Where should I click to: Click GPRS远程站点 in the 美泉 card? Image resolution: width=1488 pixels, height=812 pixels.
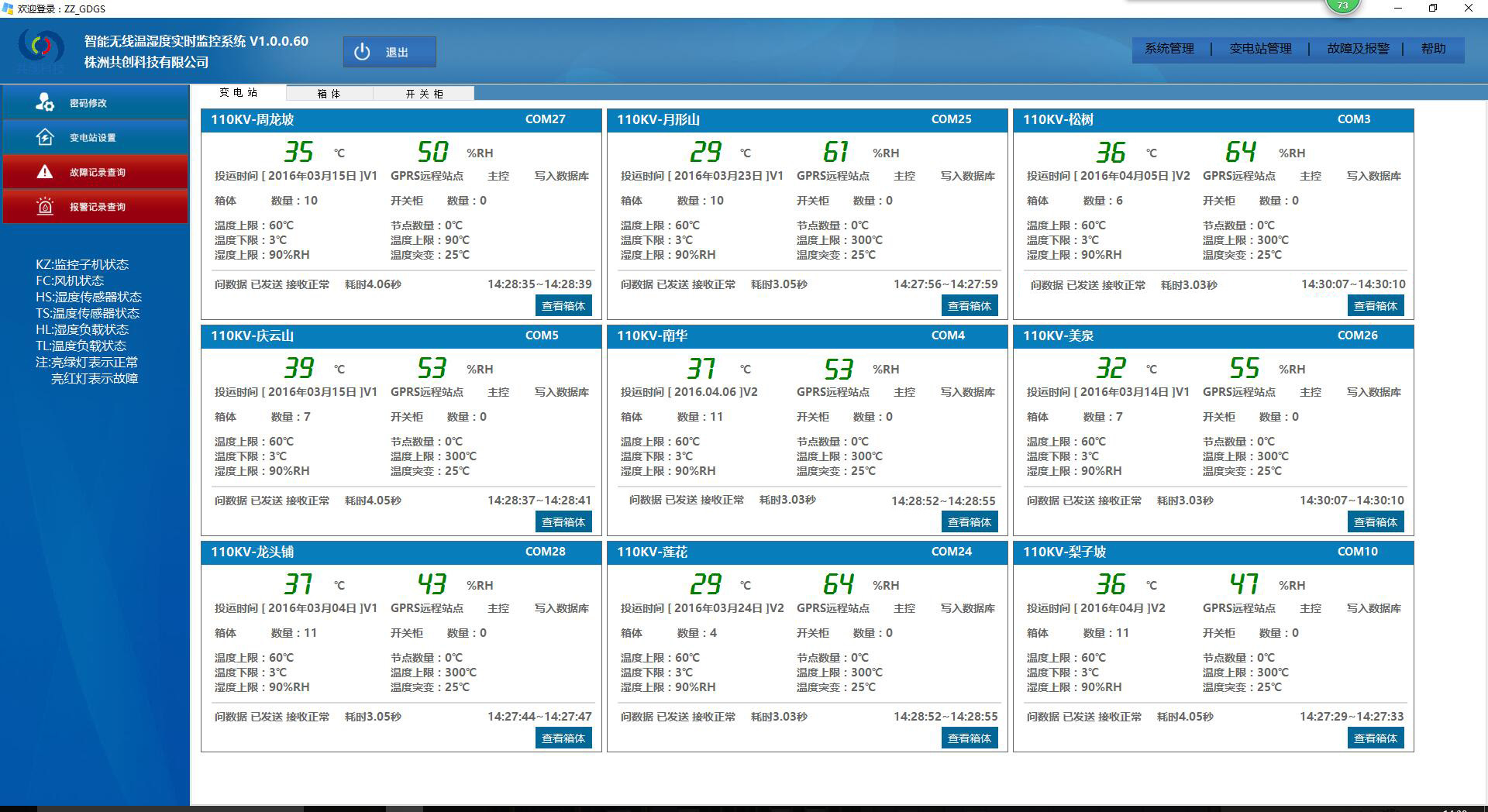1239,393
